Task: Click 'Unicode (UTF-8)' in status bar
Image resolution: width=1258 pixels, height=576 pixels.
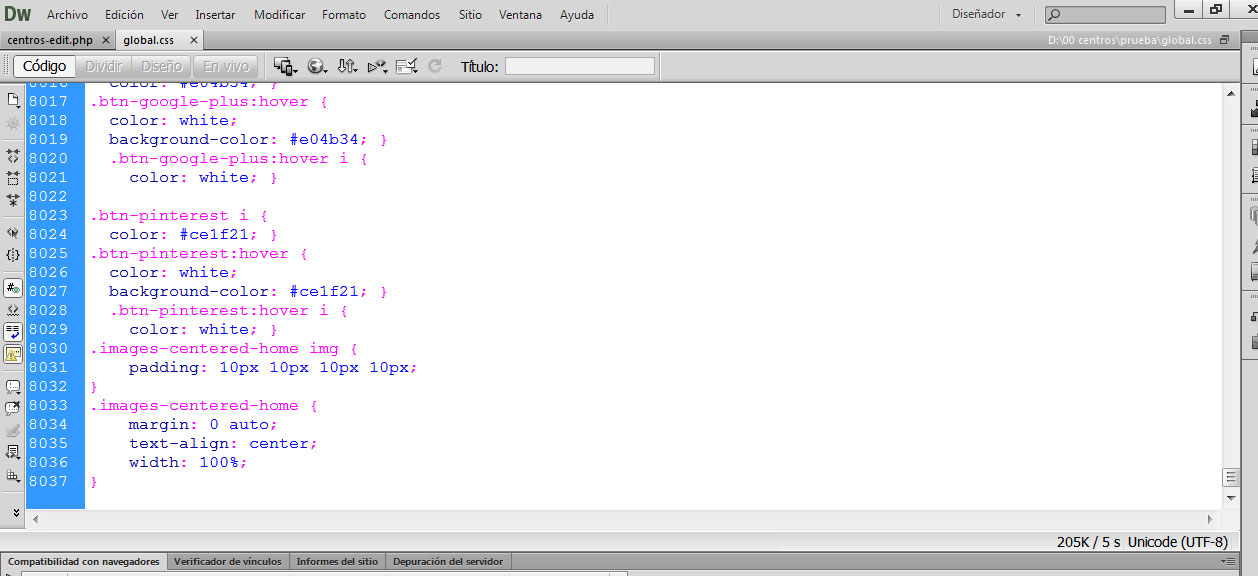Action: 1177,542
